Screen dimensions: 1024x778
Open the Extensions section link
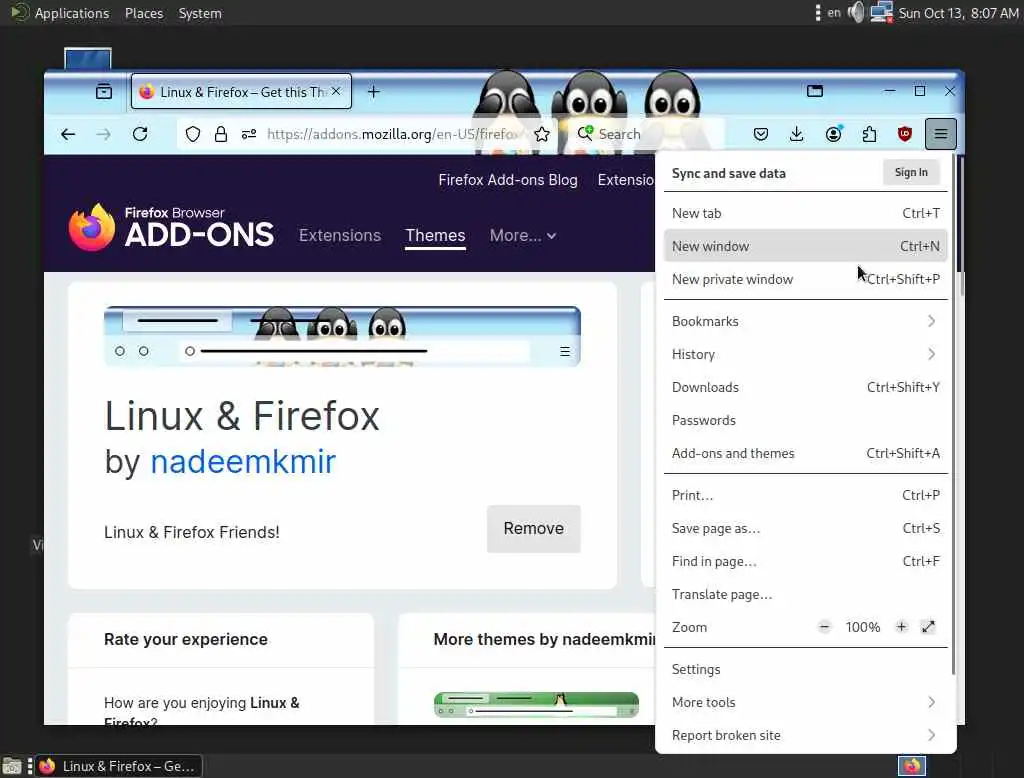click(340, 235)
